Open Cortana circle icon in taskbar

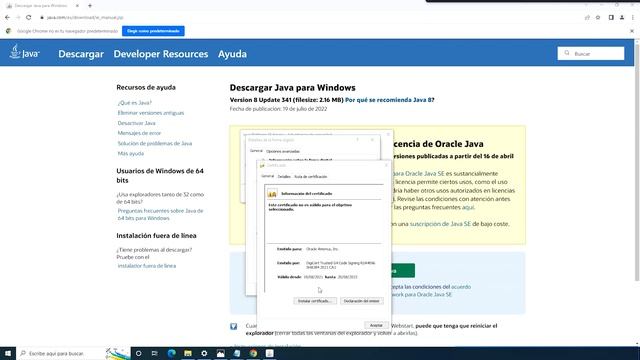coord(138,353)
